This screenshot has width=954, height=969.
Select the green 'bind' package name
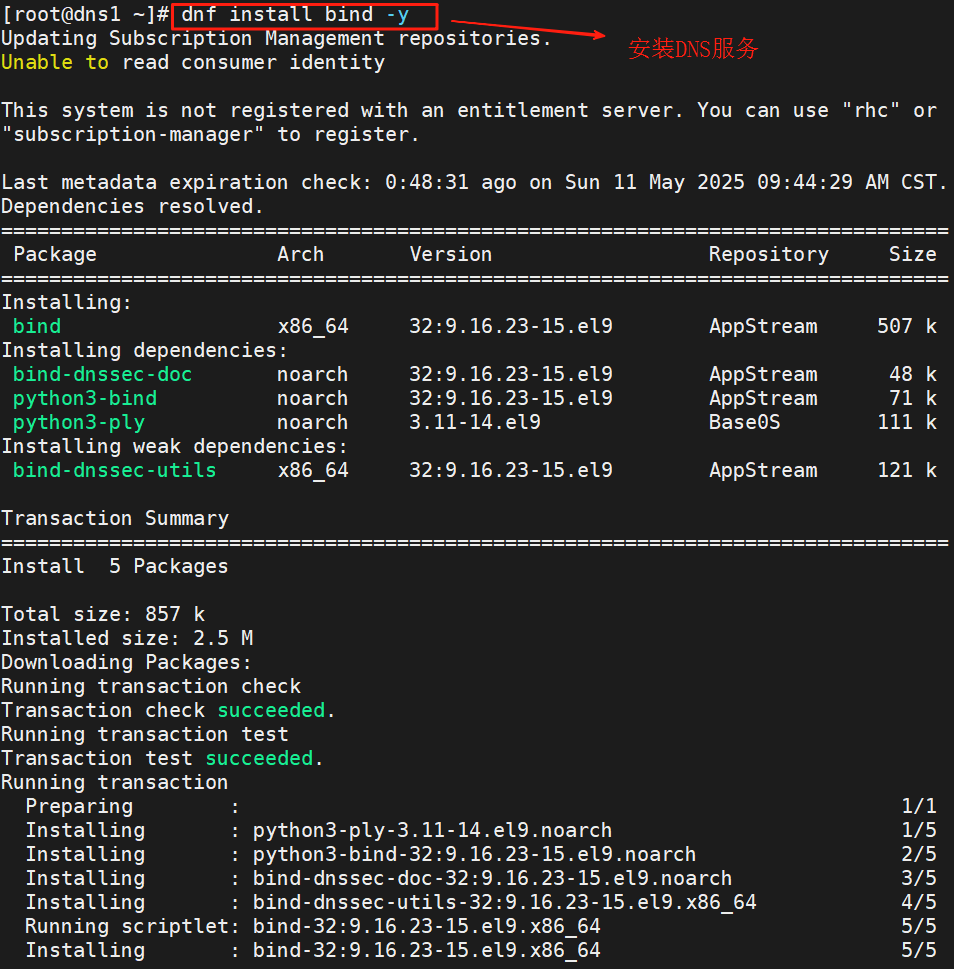point(37,326)
